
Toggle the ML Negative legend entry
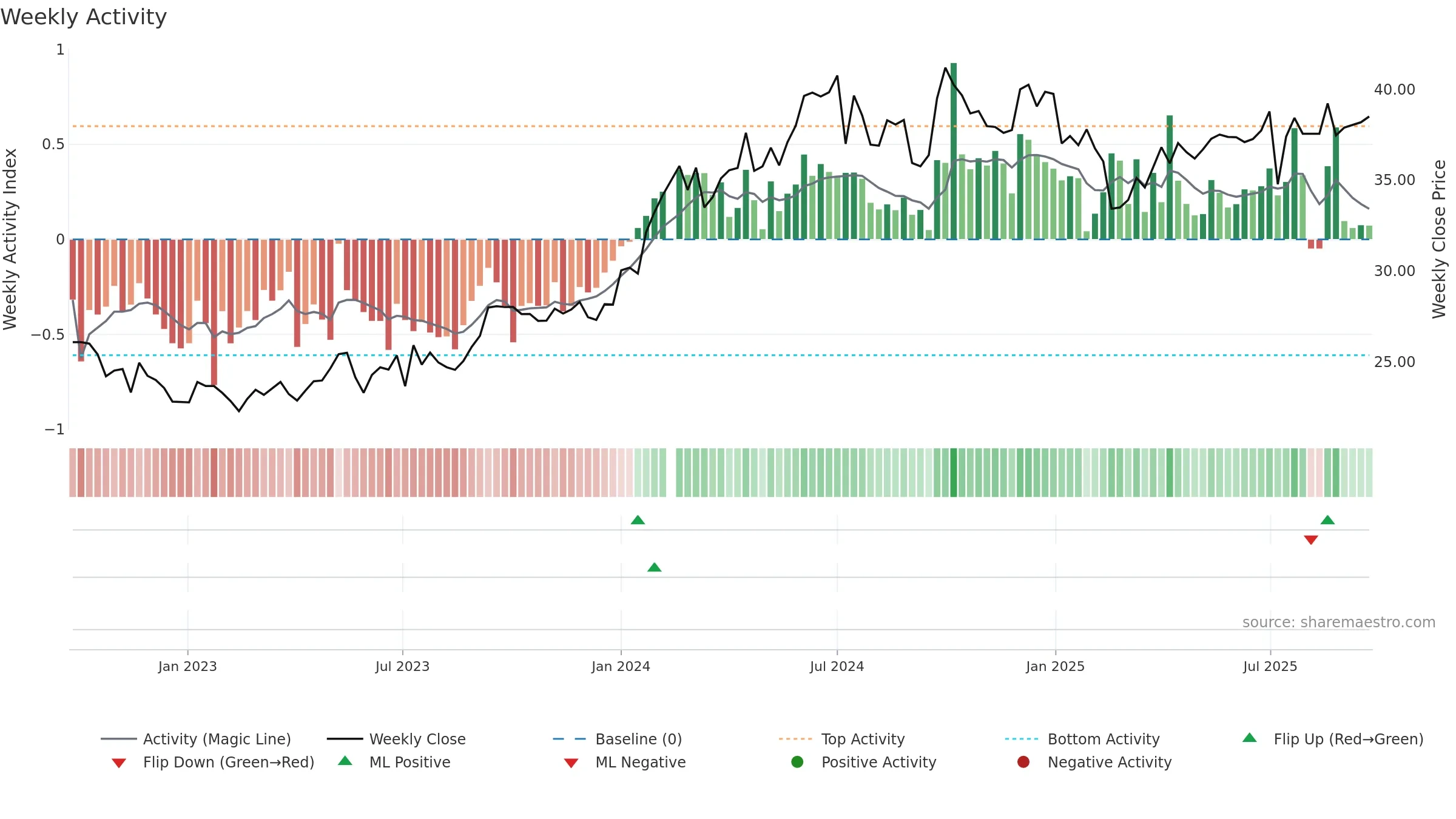(x=625, y=762)
